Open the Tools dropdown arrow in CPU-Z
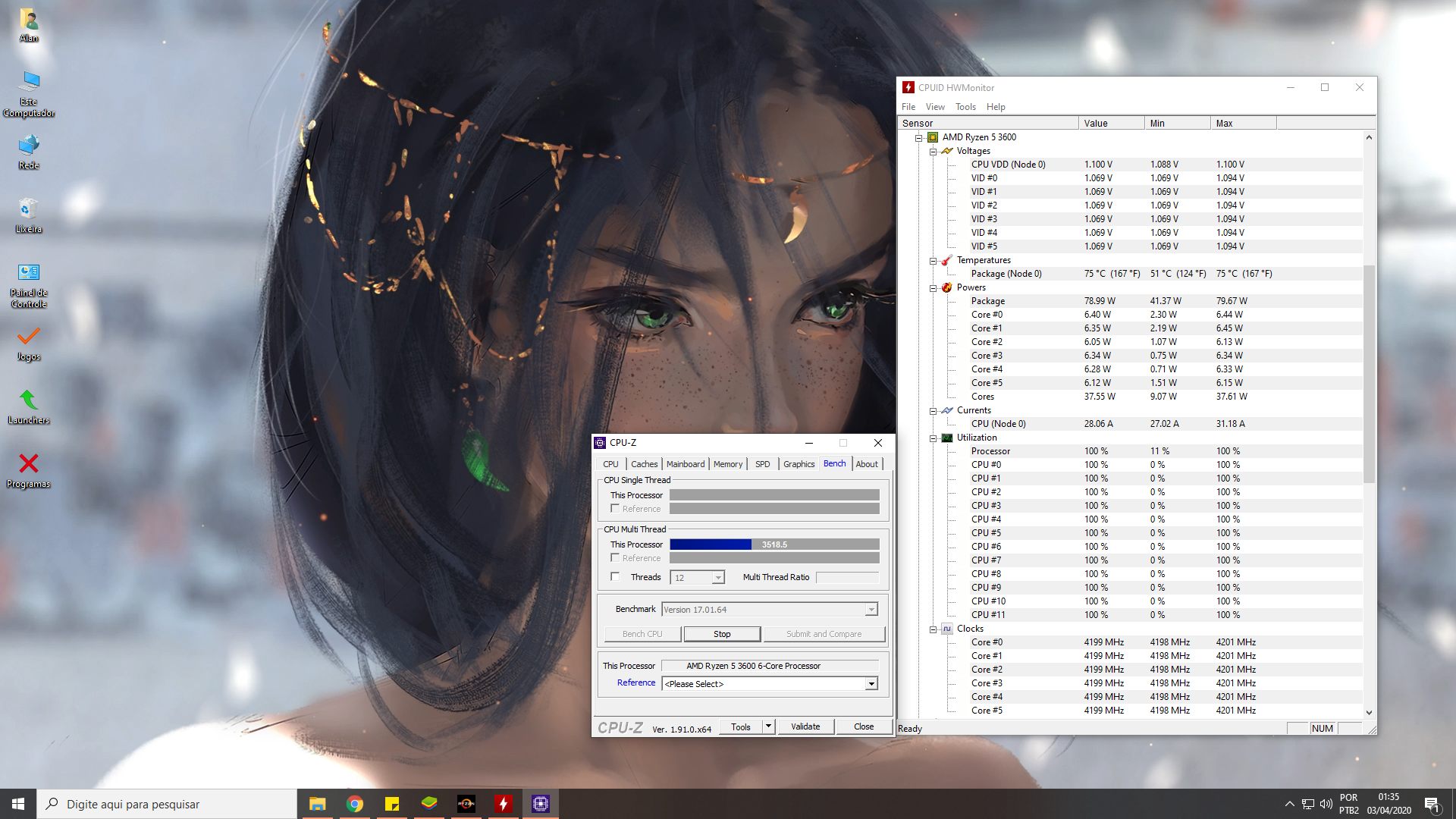Screen dimensions: 1456x819 coord(768,726)
